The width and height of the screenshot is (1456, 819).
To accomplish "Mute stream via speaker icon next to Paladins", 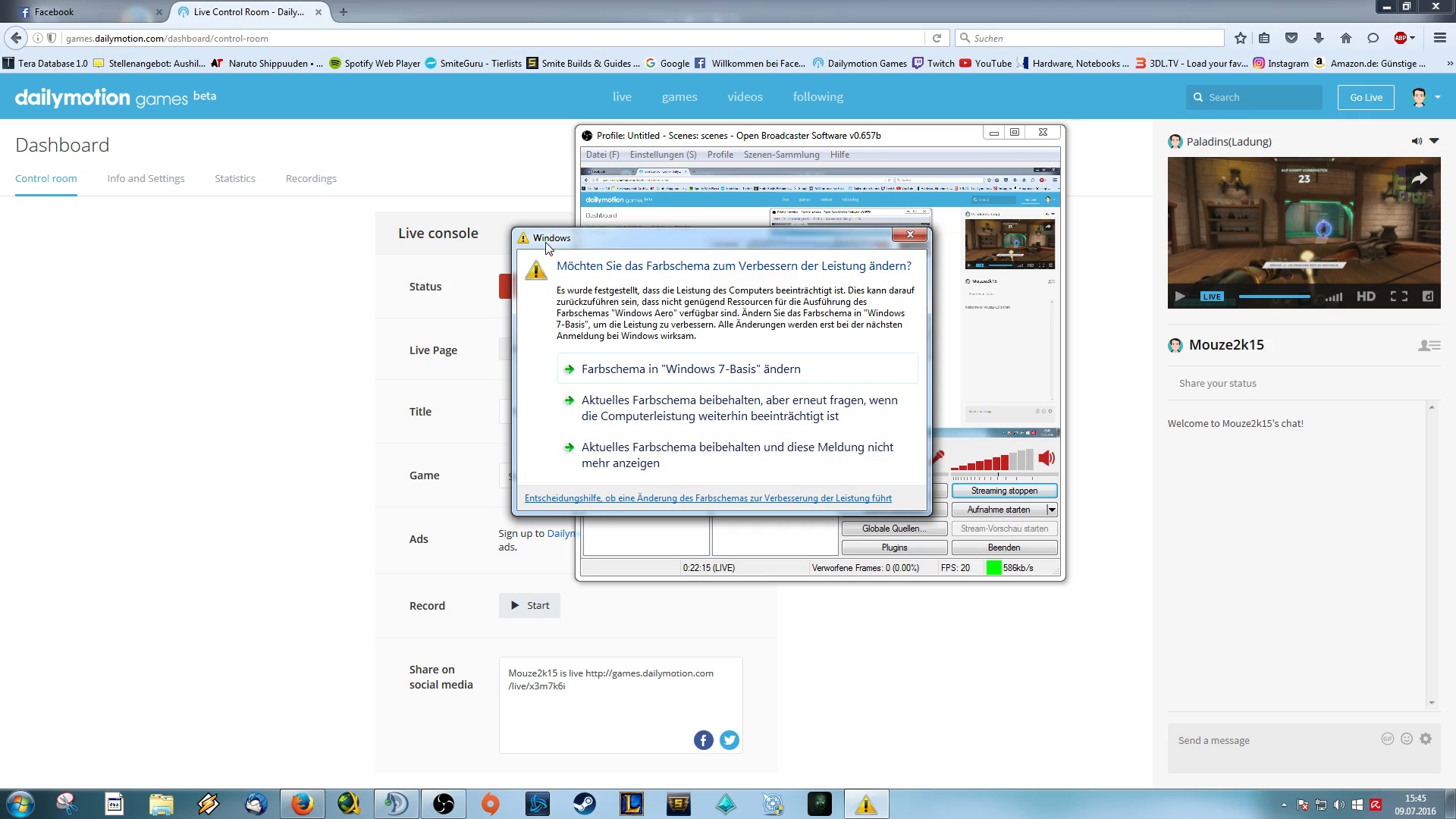I will click(x=1416, y=141).
